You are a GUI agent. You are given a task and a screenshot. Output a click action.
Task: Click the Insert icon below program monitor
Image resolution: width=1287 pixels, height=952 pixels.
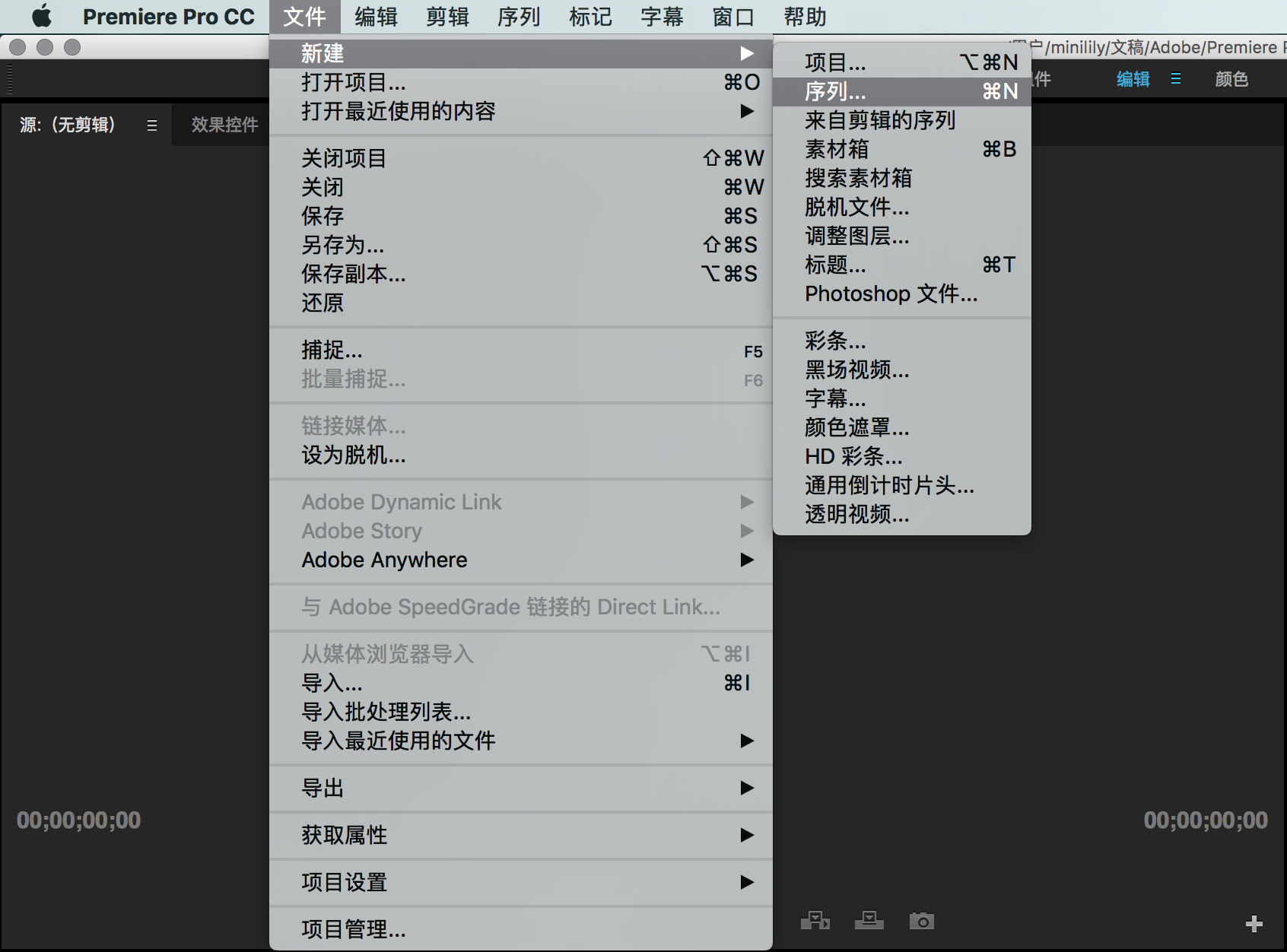coord(815,921)
